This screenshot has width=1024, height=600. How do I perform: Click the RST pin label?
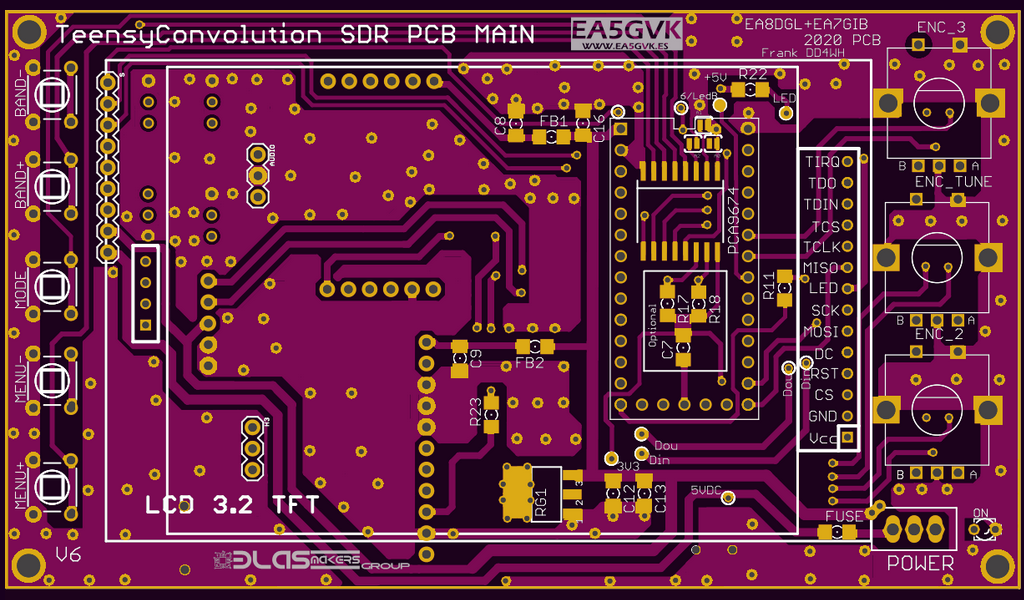point(824,373)
